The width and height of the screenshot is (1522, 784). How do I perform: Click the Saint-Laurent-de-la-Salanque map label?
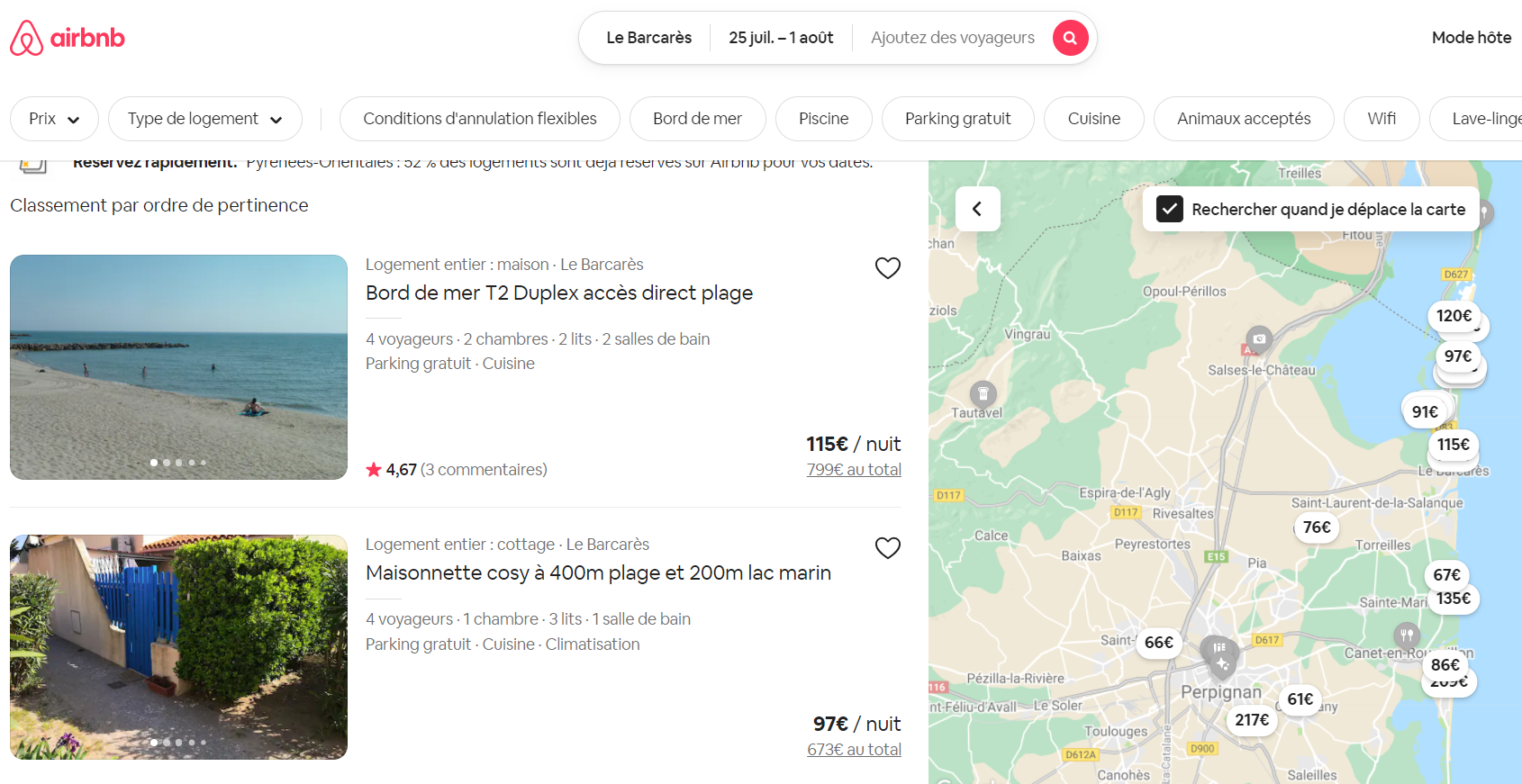[x=1377, y=503]
